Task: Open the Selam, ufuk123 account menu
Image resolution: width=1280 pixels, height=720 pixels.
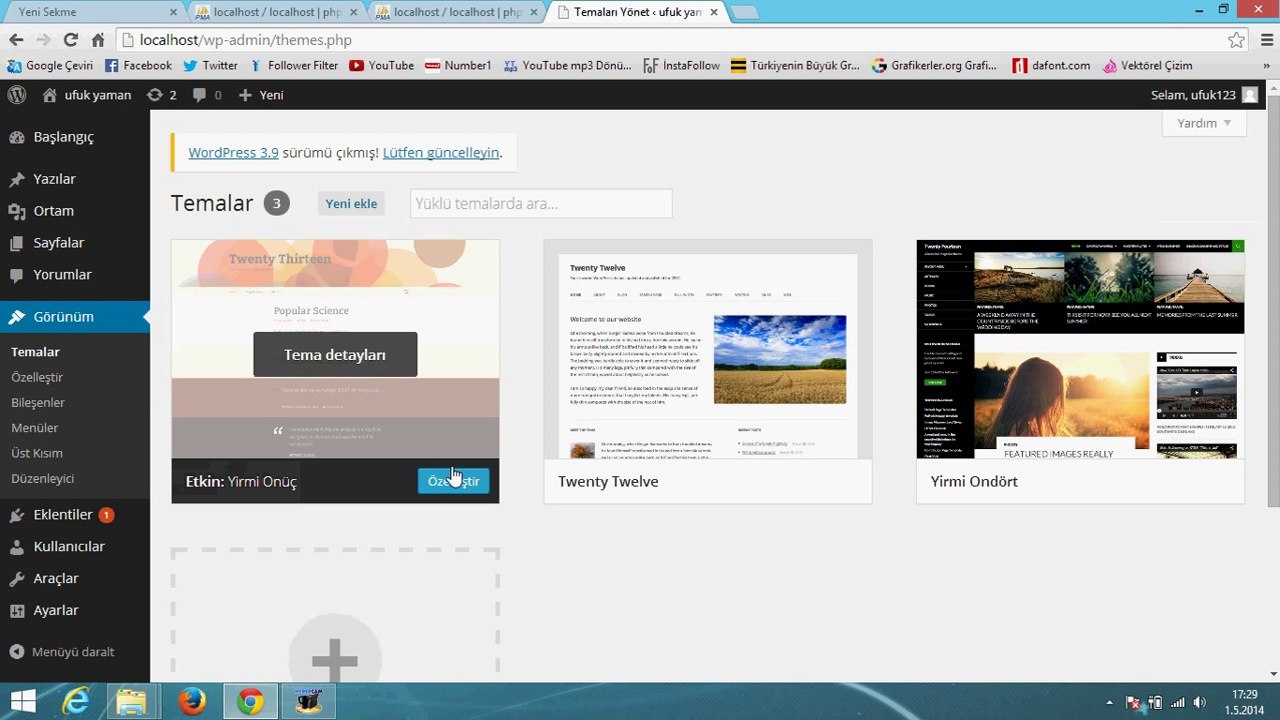Action: [1204, 95]
